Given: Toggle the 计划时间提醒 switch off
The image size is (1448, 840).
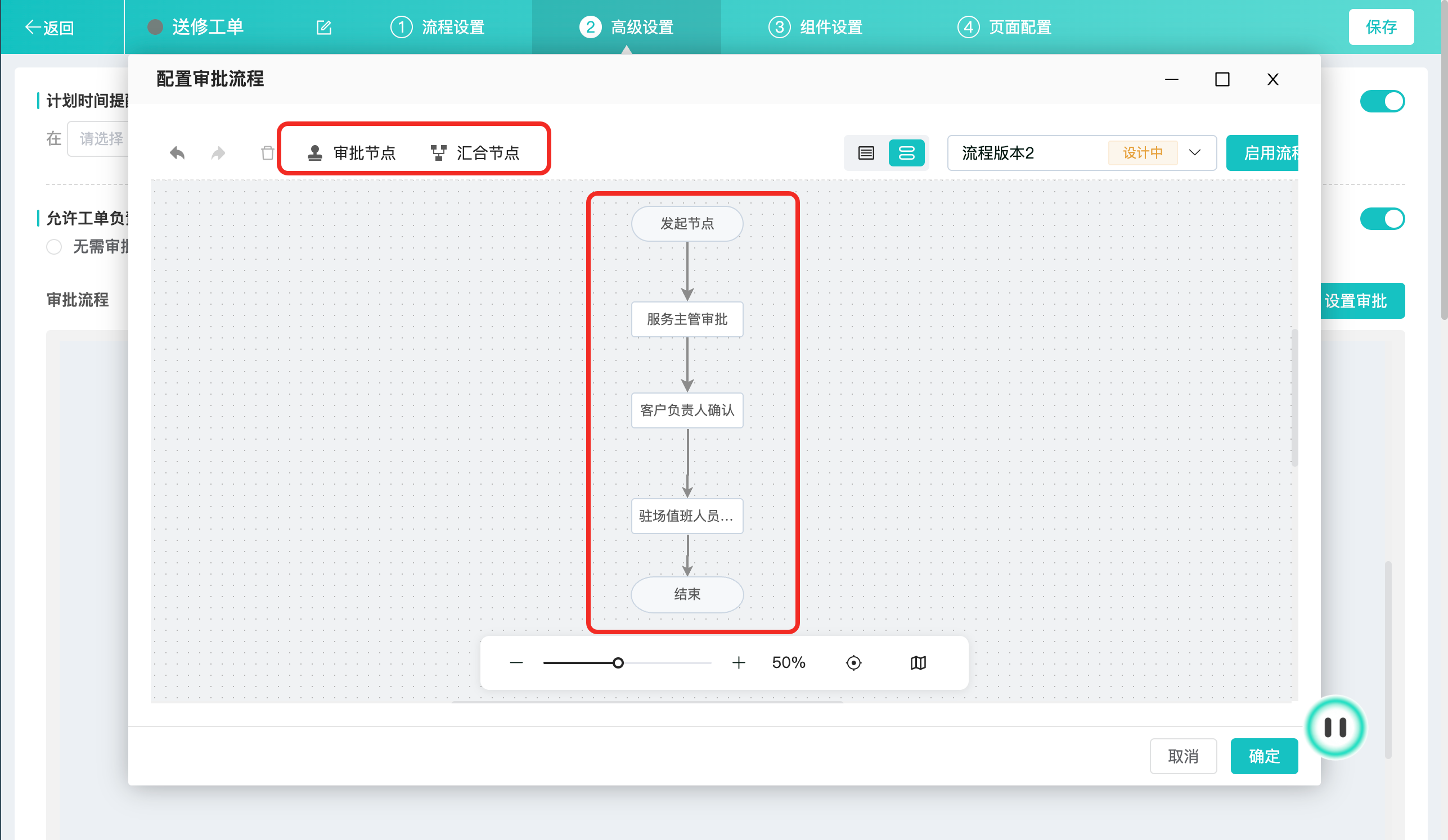Looking at the screenshot, I should 1382,101.
